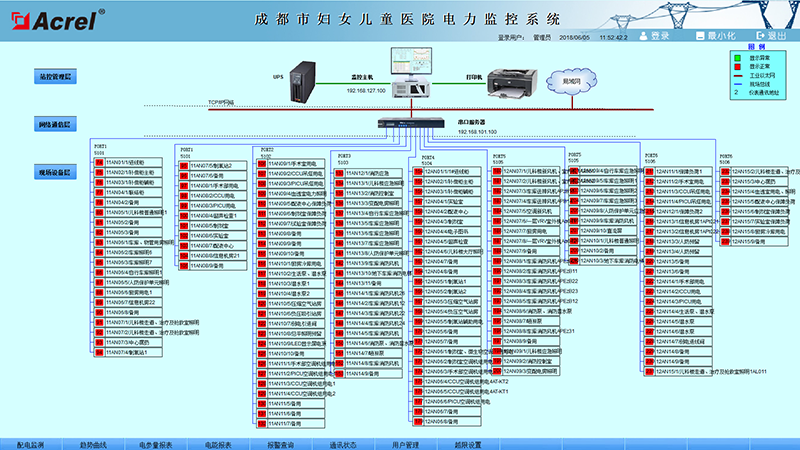Click the red status indicator for 12AN11/1
This screenshot has height=450, width=800.
pos(649,172)
